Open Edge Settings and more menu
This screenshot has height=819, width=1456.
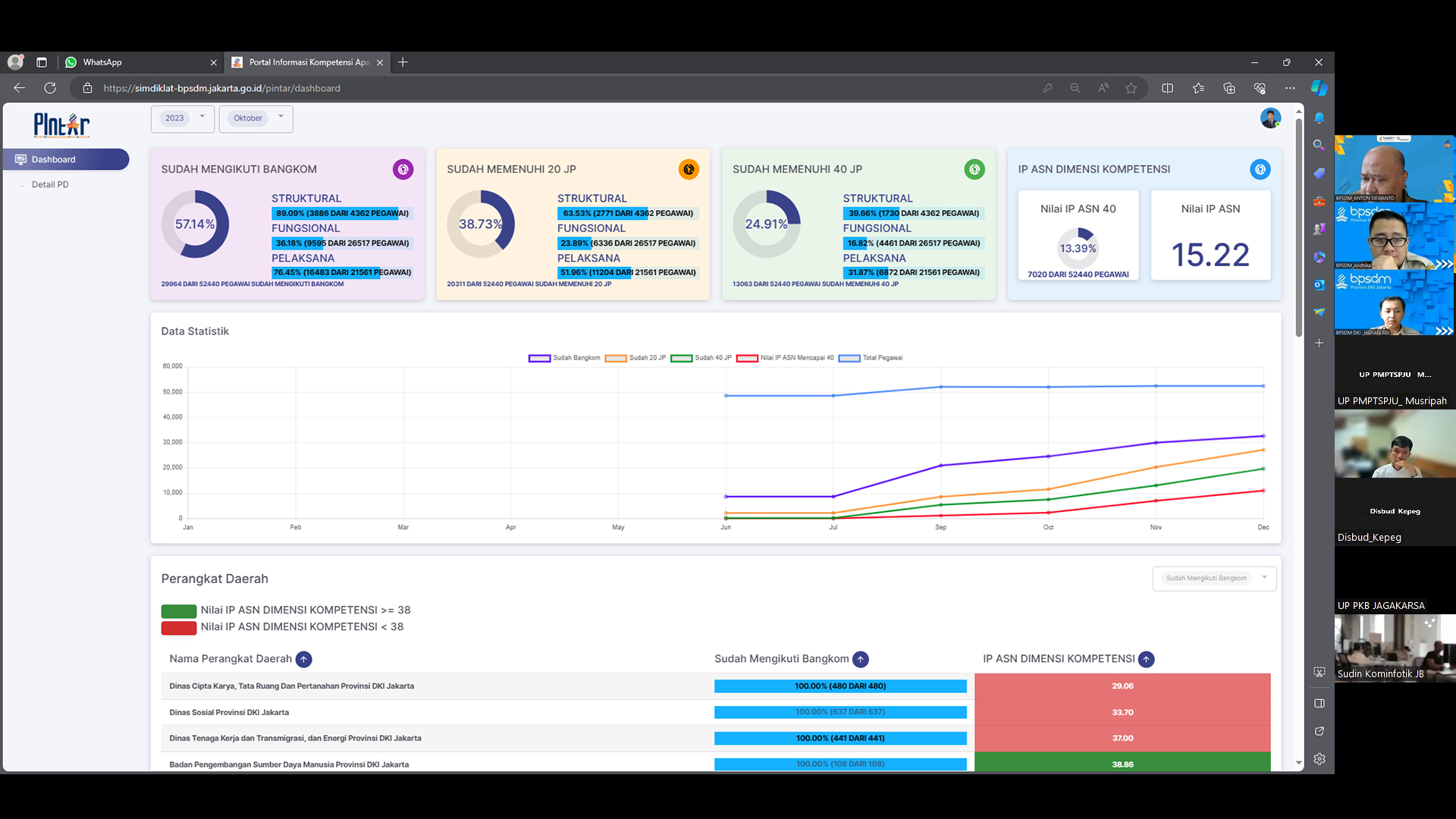[1290, 88]
